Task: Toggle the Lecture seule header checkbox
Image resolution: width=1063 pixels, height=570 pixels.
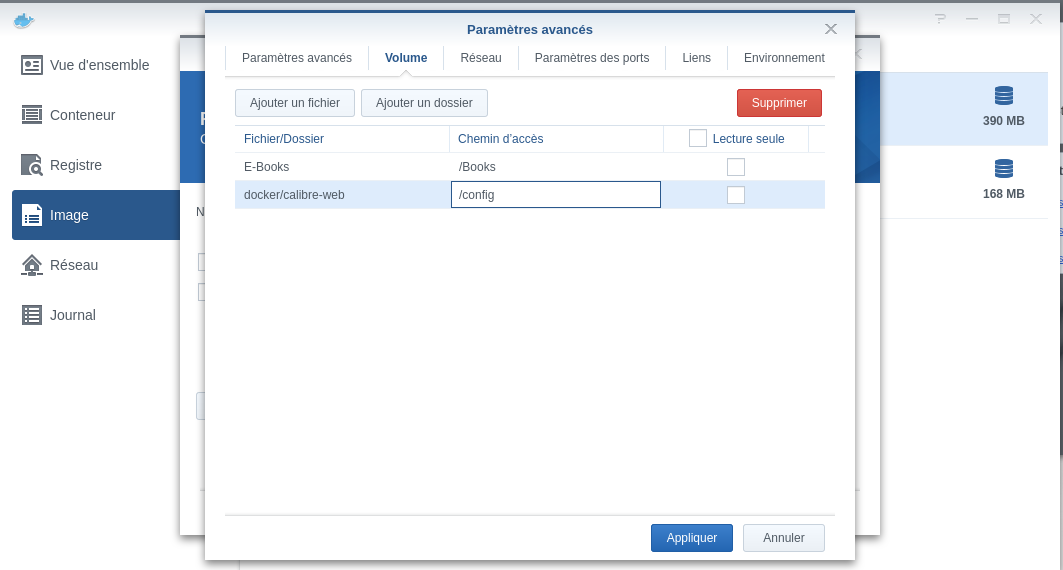Action: 698,139
